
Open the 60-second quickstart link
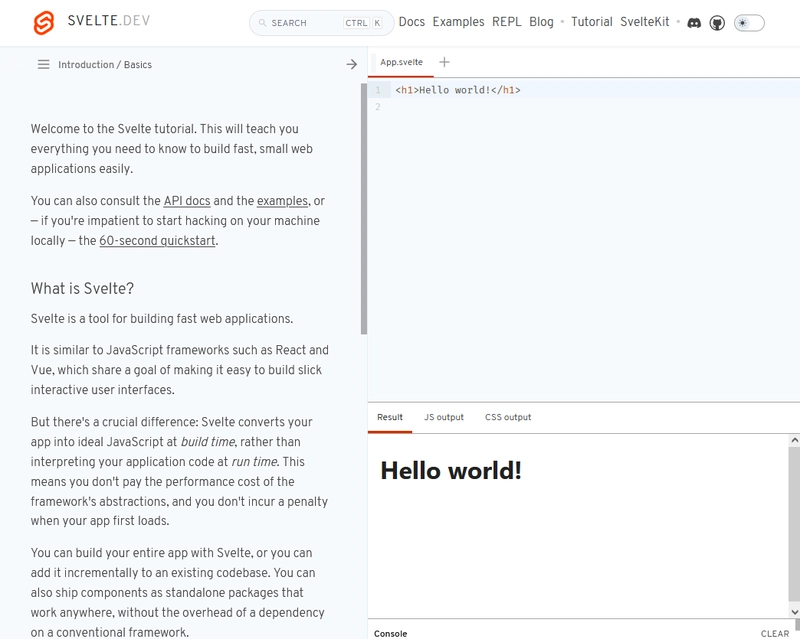tap(157, 241)
